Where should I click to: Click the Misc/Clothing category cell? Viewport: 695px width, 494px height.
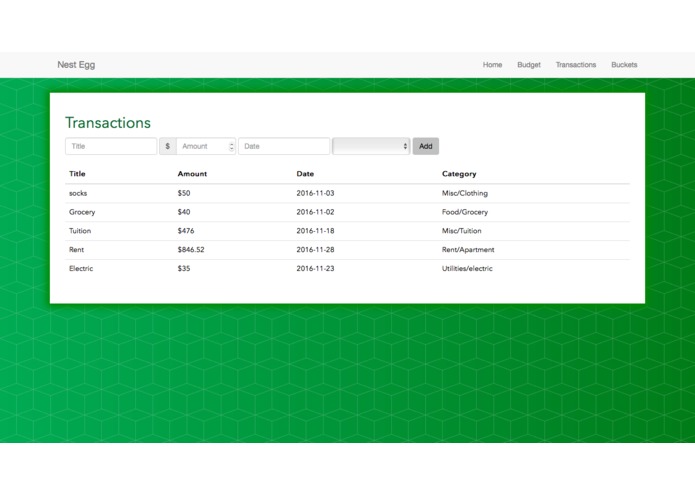465,193
